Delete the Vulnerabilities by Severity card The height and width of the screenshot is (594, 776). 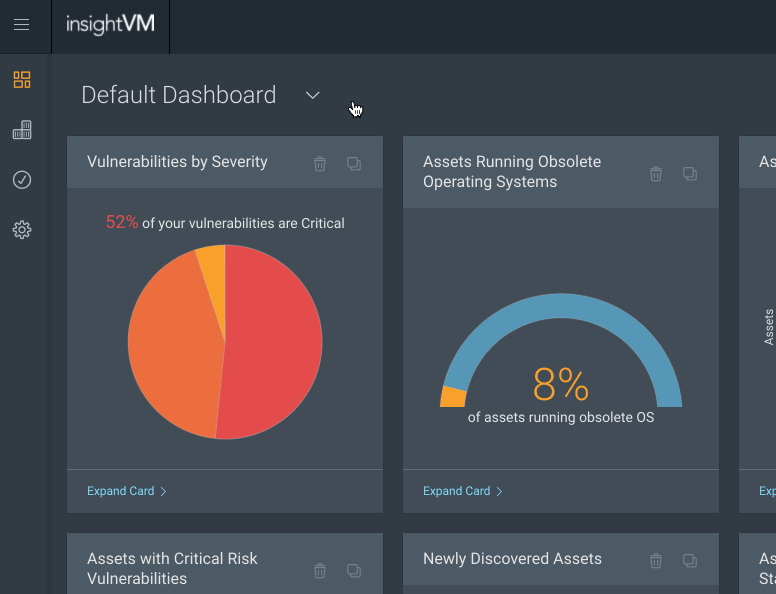click(320, 163)
